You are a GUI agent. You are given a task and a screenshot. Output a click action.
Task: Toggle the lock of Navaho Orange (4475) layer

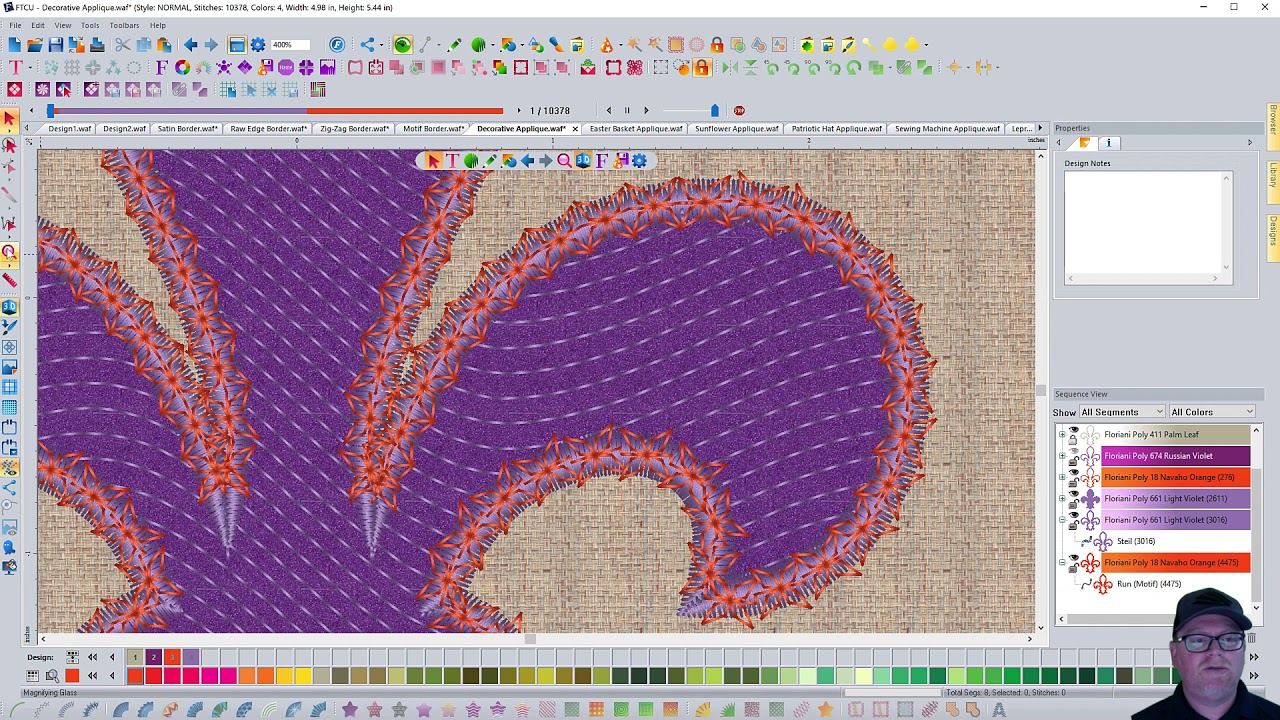coord(1074,568)
